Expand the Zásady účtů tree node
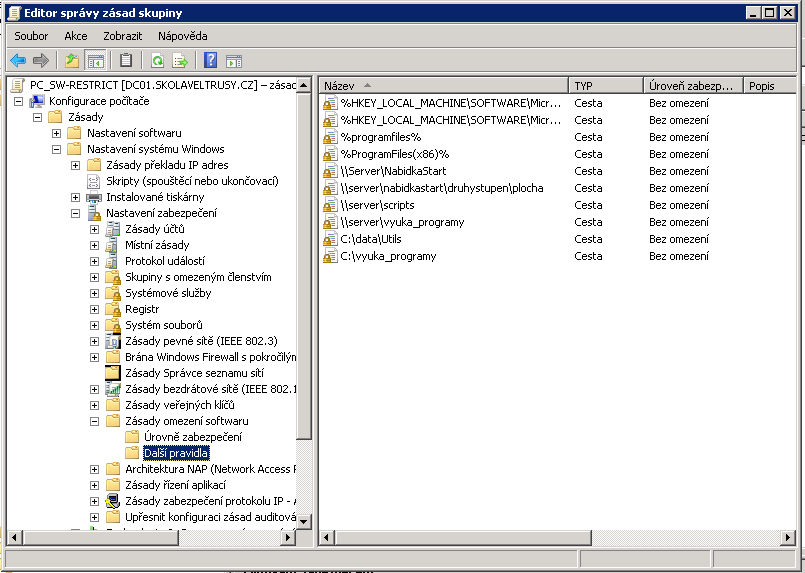 (x=95, y=229)
